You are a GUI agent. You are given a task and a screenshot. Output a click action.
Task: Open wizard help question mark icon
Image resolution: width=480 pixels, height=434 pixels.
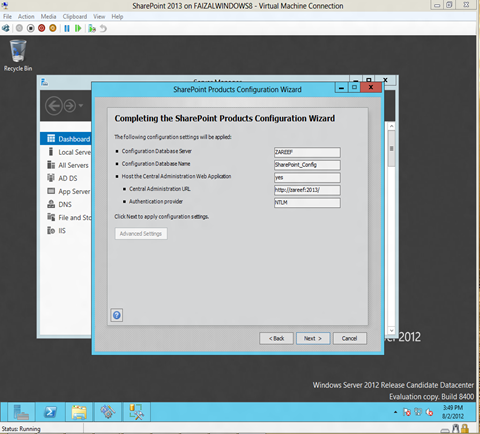click(117, 315)
